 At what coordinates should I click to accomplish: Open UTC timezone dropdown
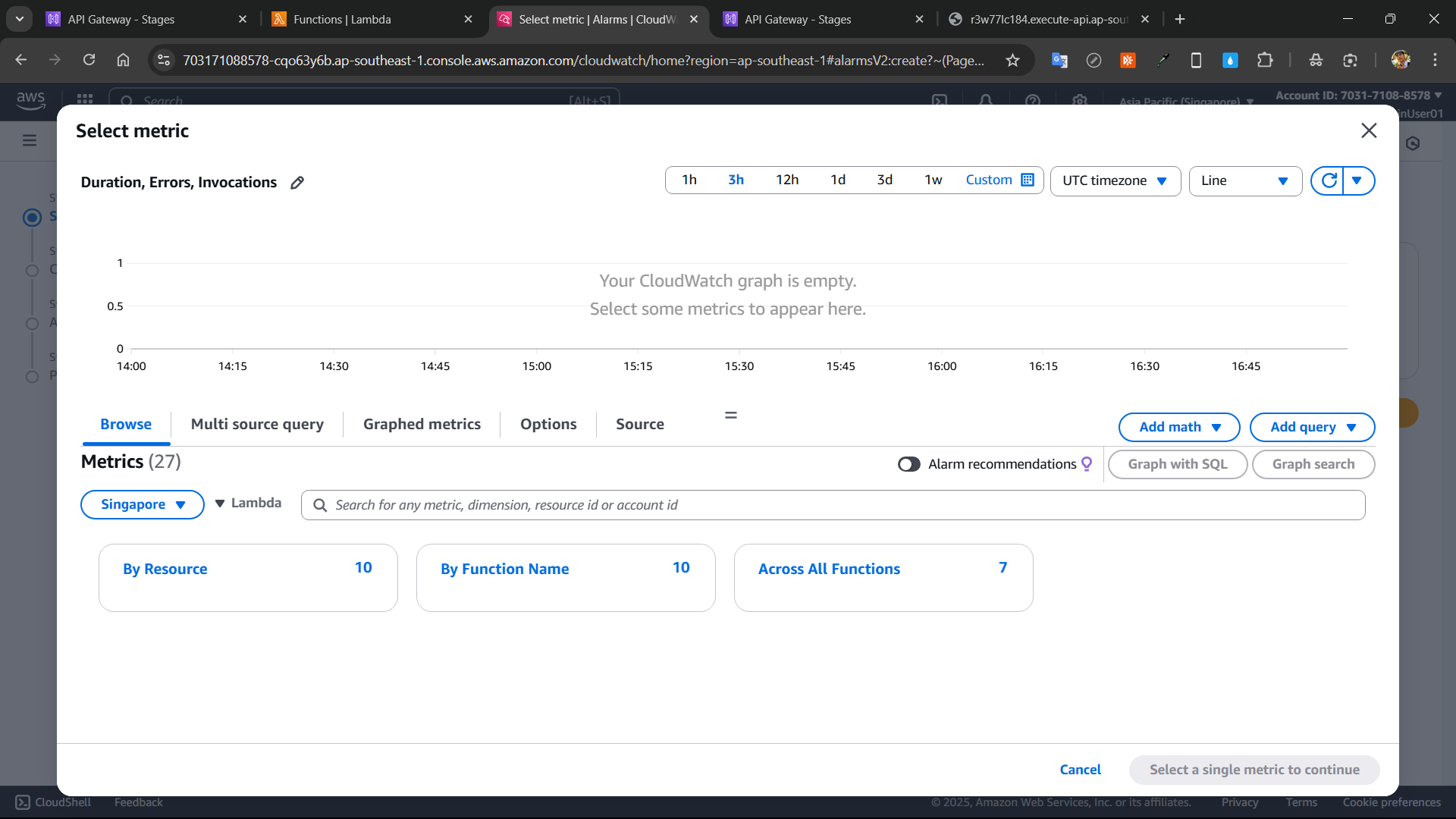[x=1115, y=180]
